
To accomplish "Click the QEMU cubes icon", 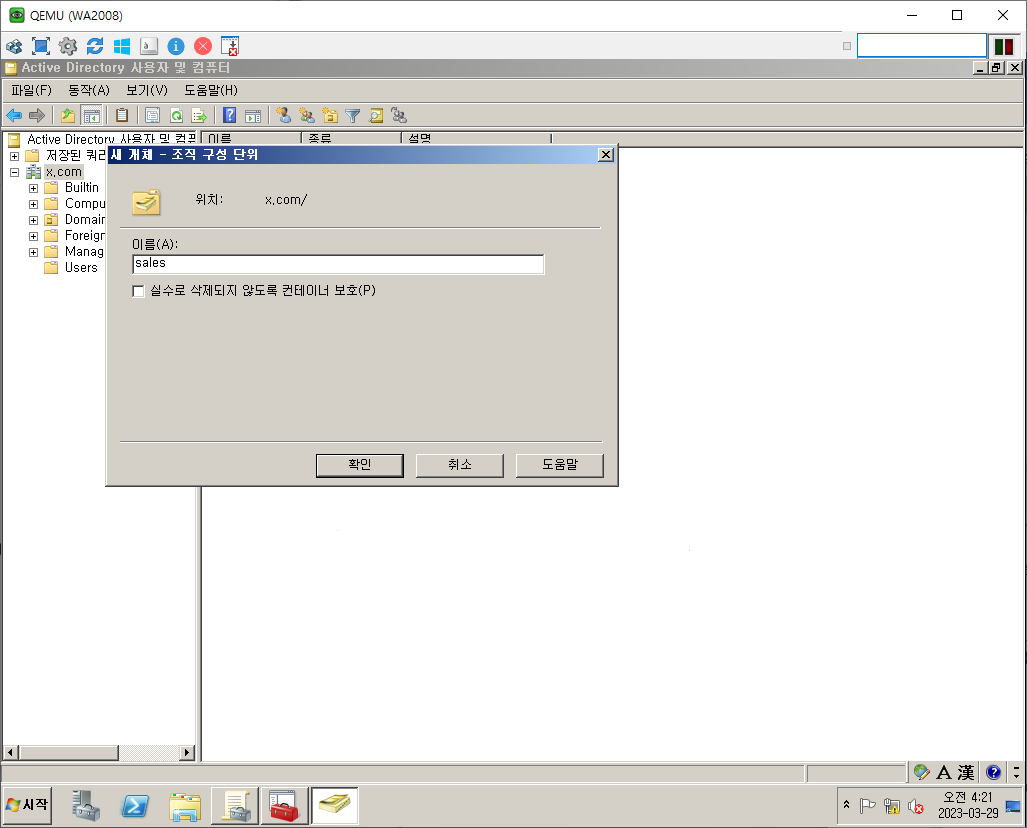I will pos(14,47).
